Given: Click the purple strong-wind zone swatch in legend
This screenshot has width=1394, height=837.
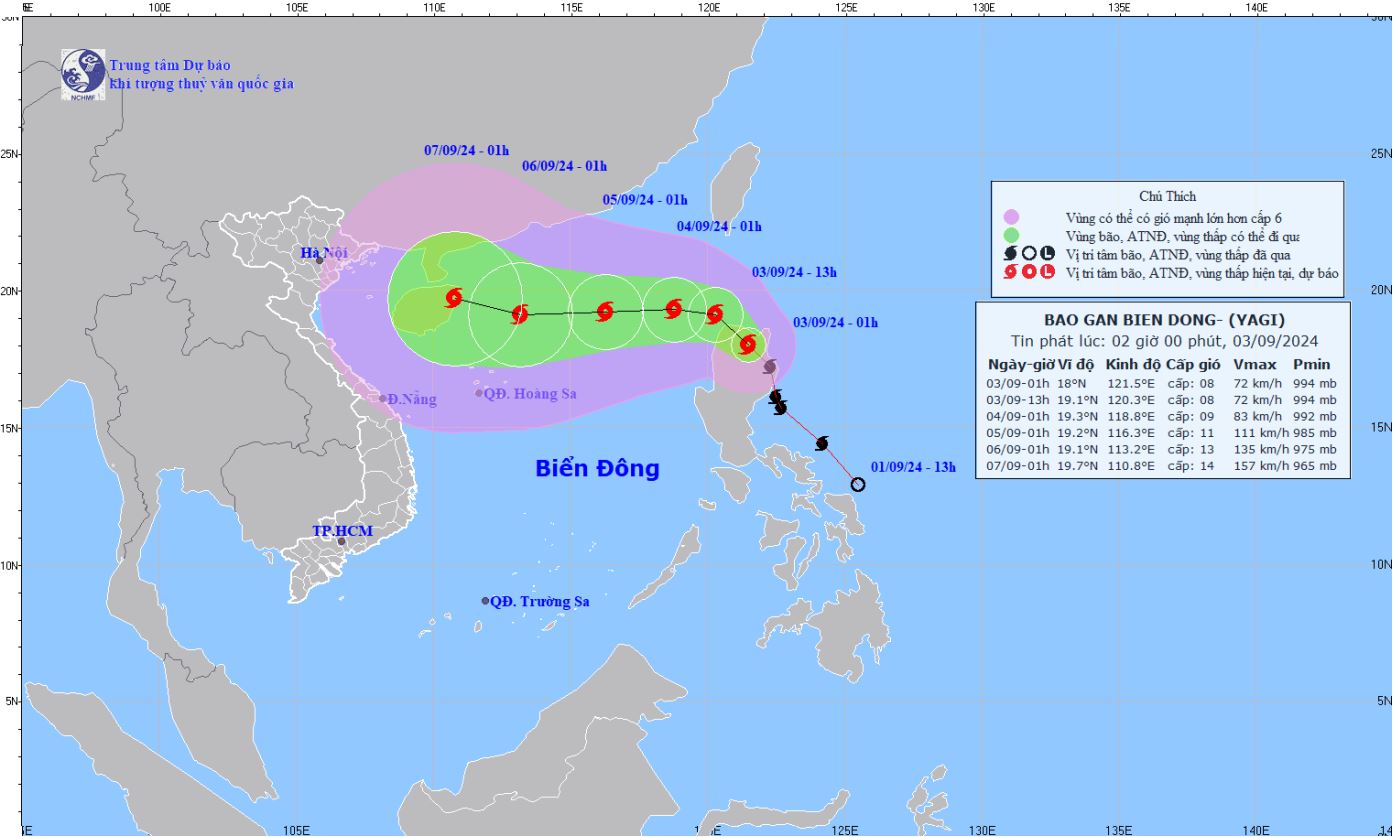Looking at the screenshot, I should click(x=1011, y=216).
